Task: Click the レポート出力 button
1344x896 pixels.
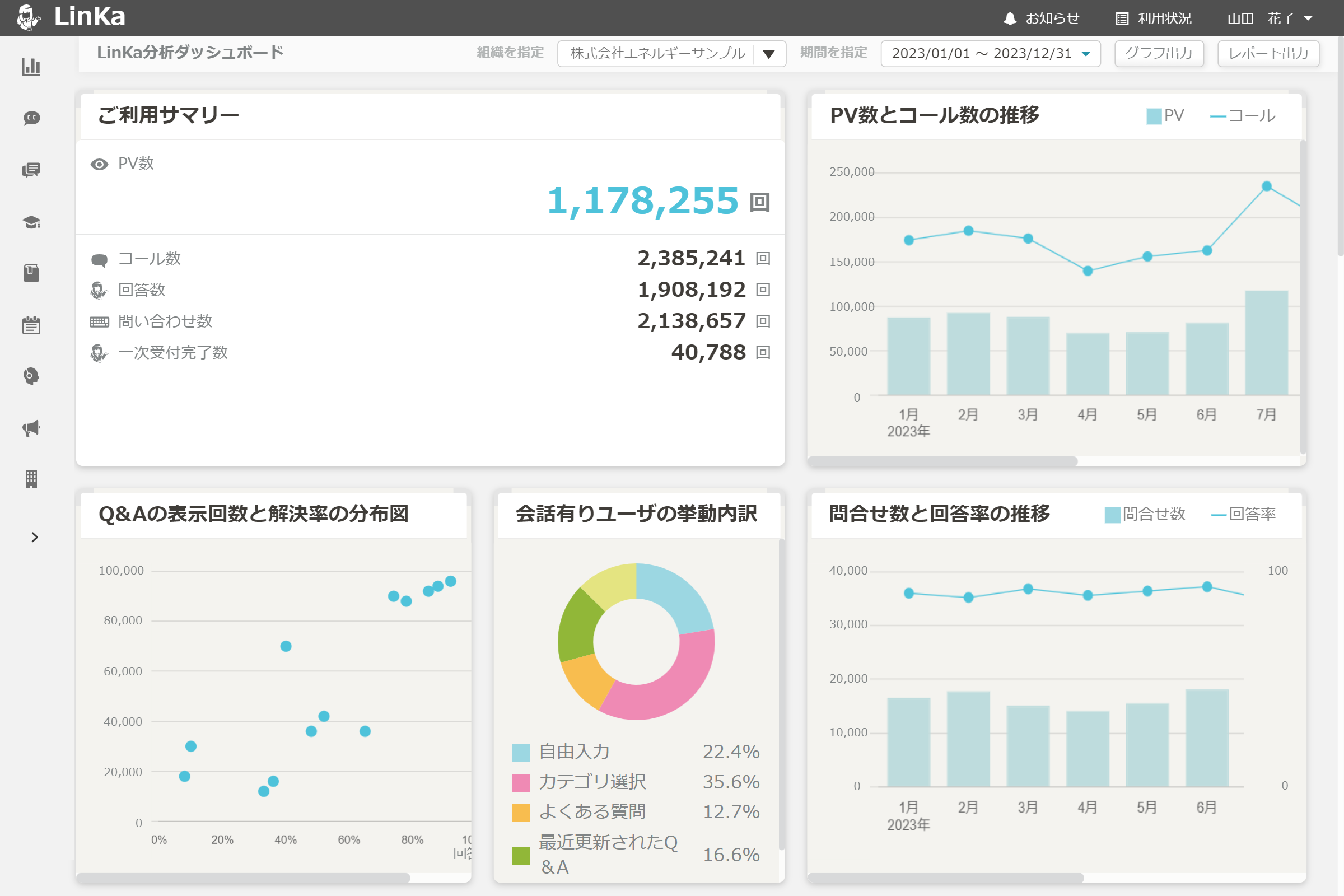Action: [1268, 54]
